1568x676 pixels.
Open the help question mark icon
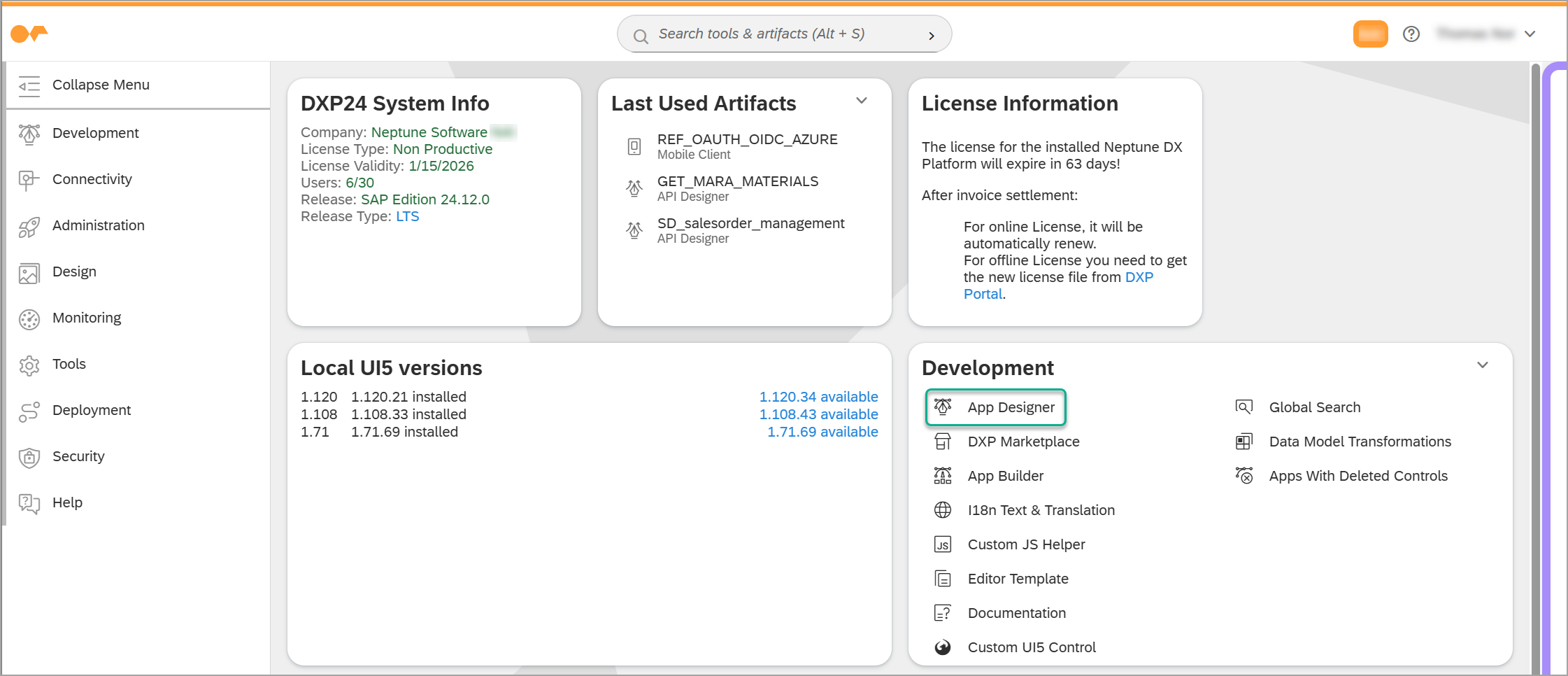(x=1411, y=33)
